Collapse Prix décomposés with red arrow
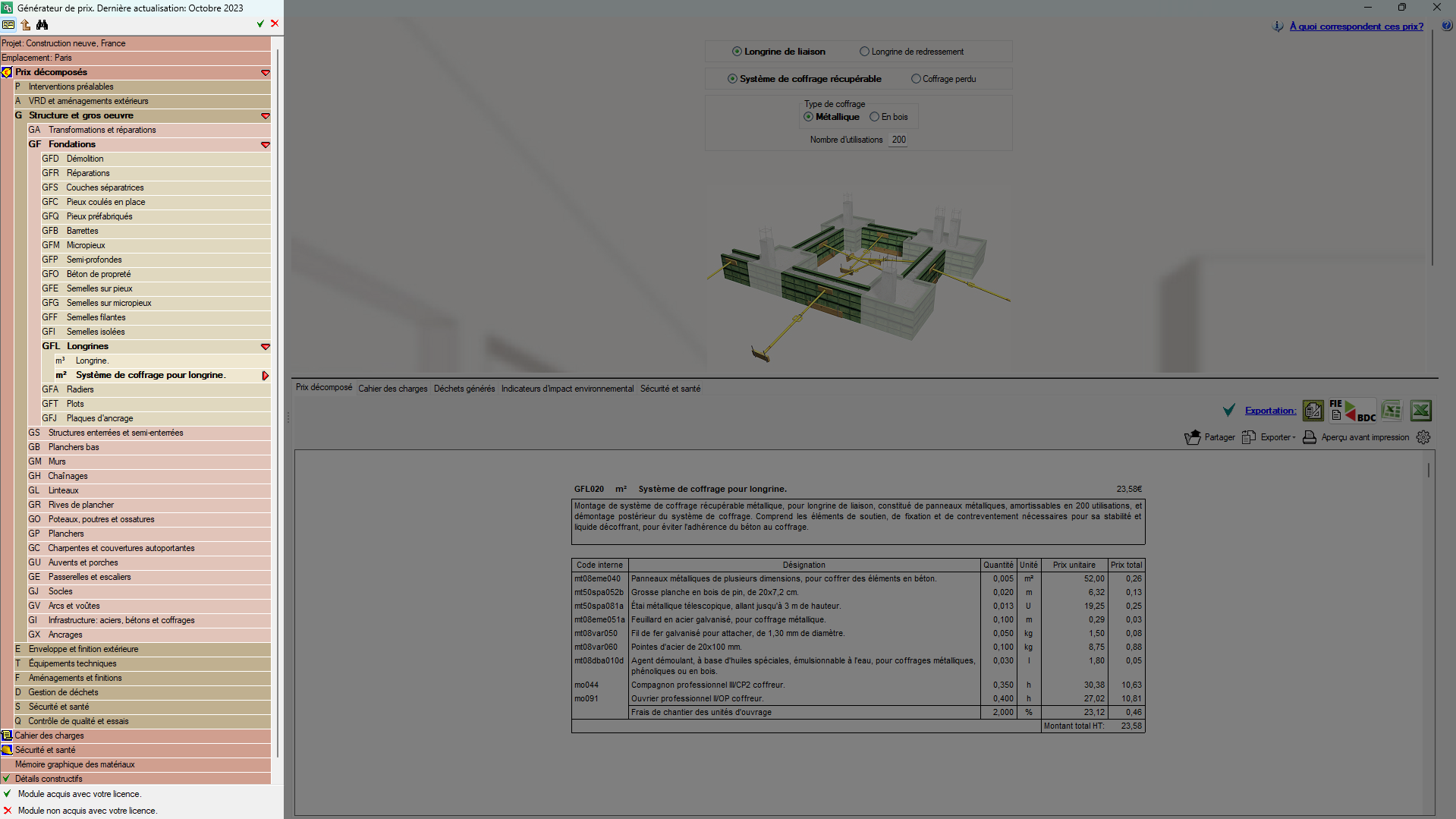 [266, 73]
